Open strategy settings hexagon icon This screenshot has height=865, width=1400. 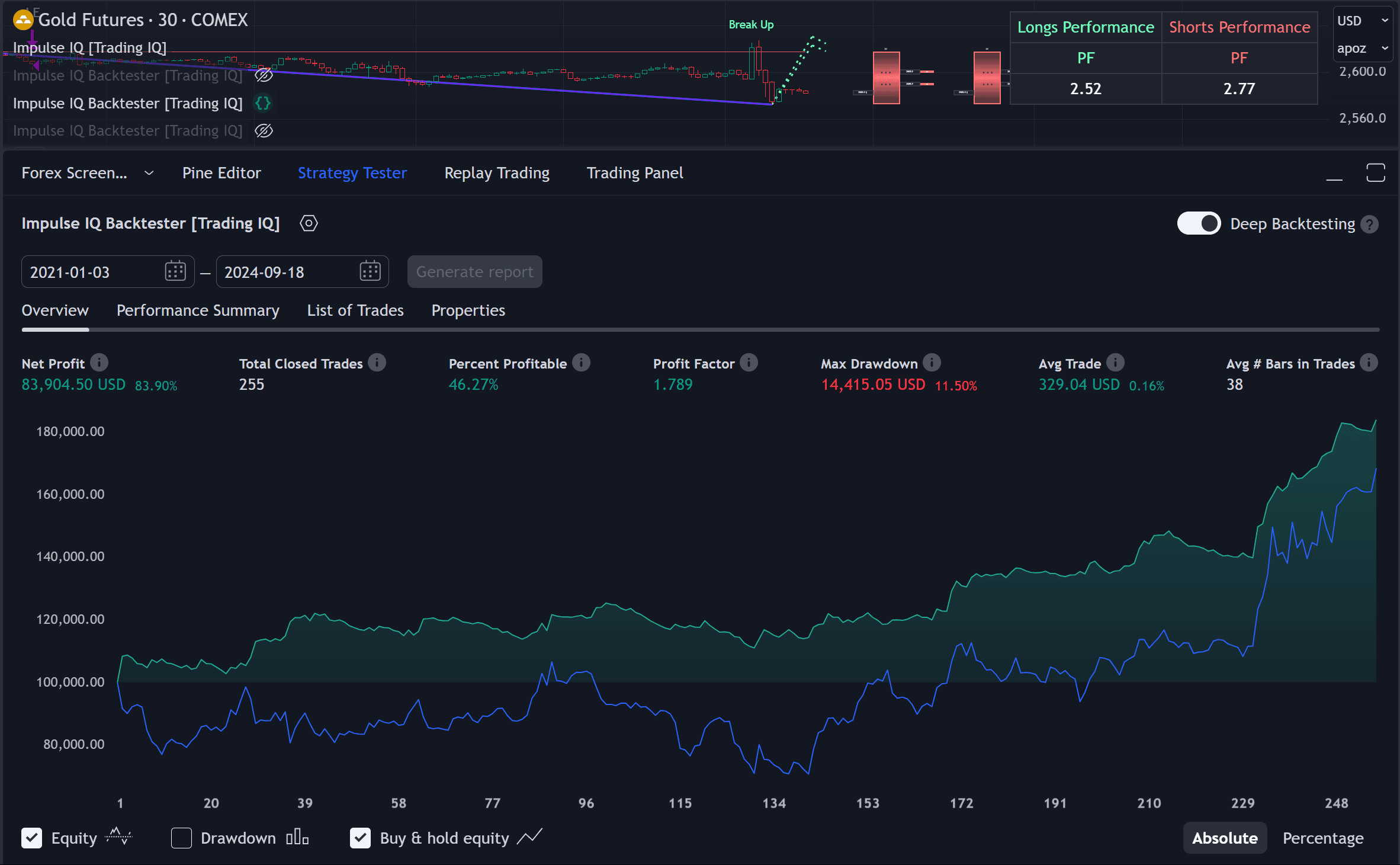point(309,223)
